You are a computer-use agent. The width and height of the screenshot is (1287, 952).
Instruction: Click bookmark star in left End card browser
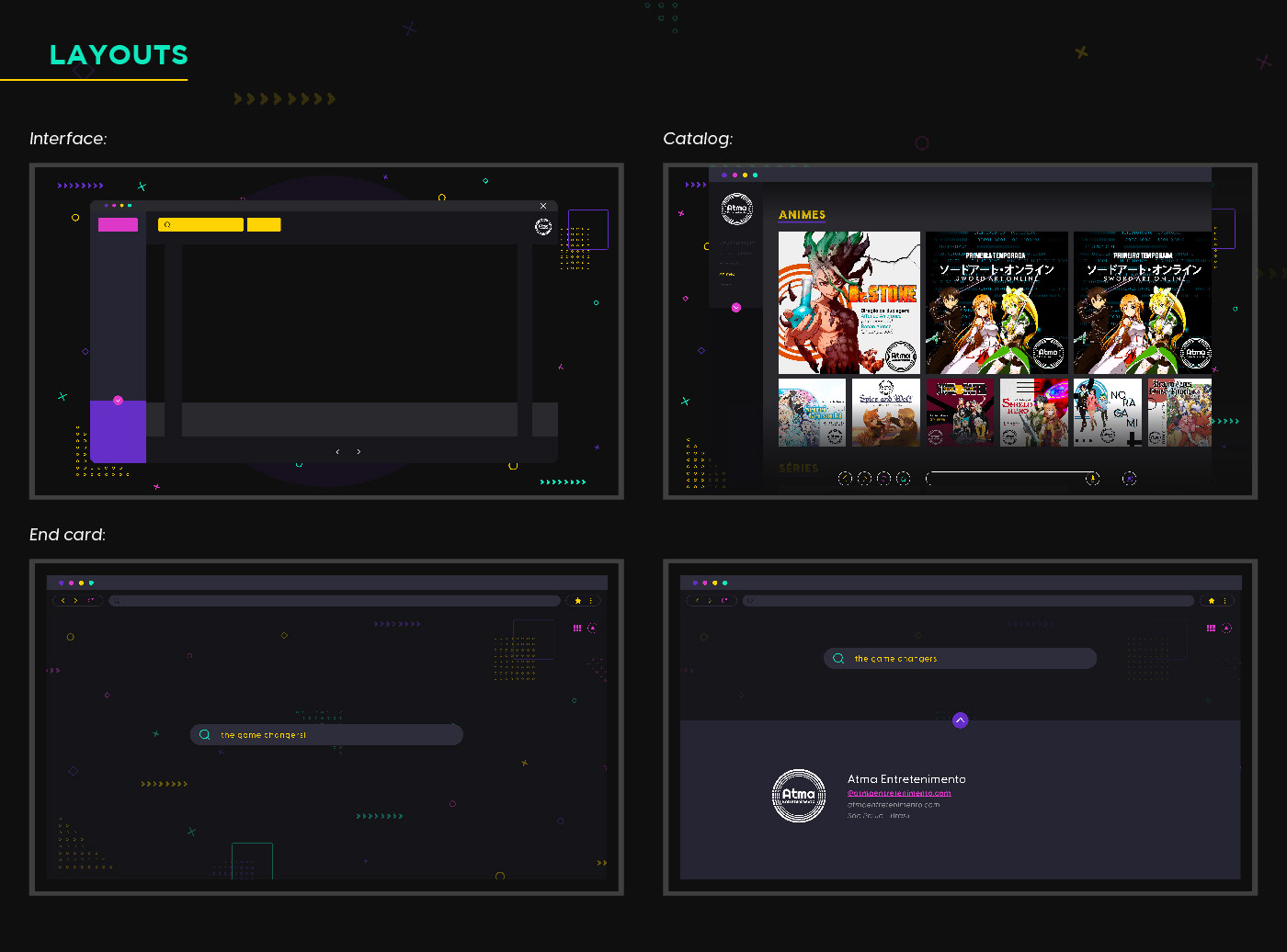click(577, 601)
